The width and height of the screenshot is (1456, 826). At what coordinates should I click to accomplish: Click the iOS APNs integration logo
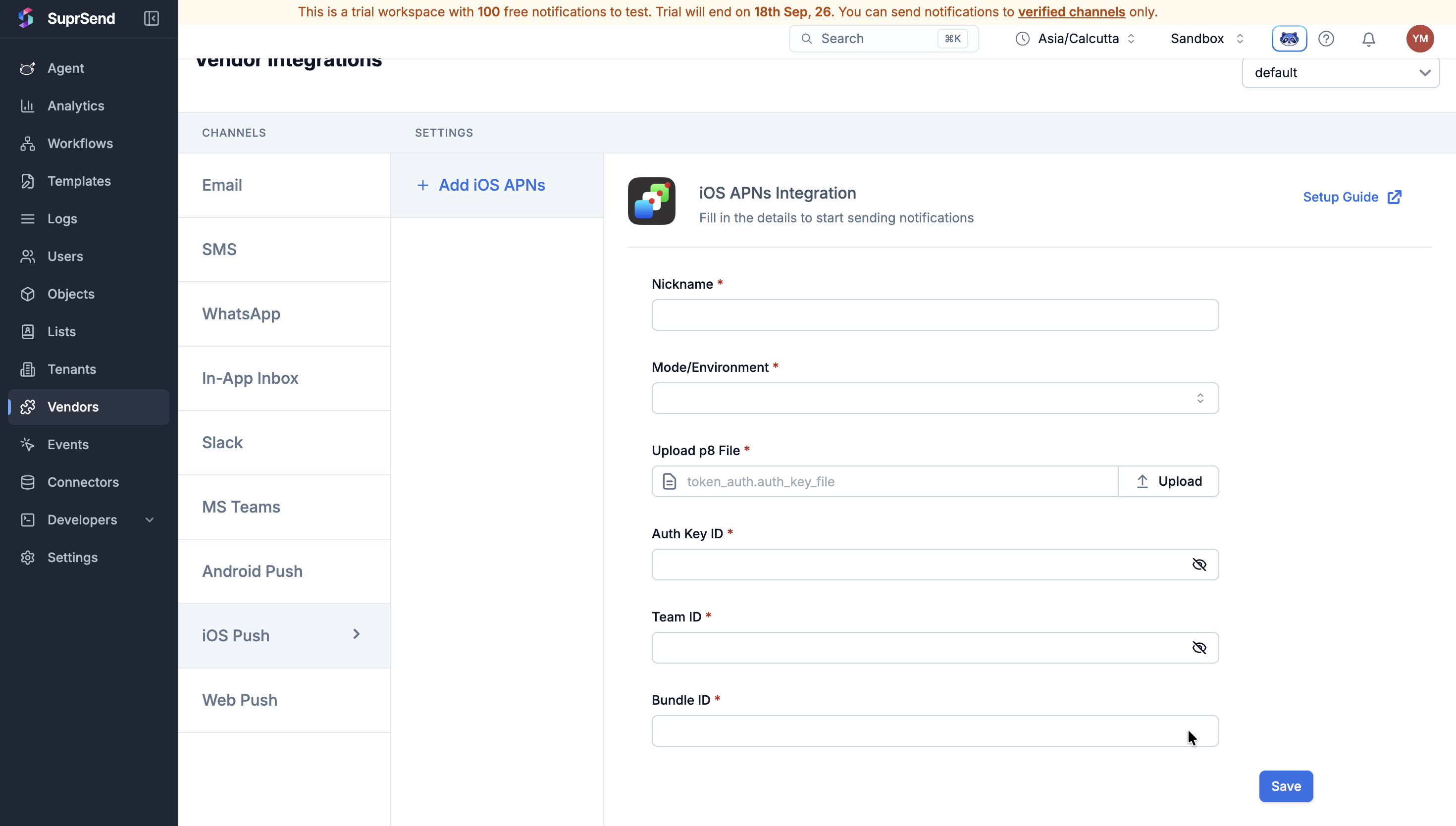tap(651, 201)
